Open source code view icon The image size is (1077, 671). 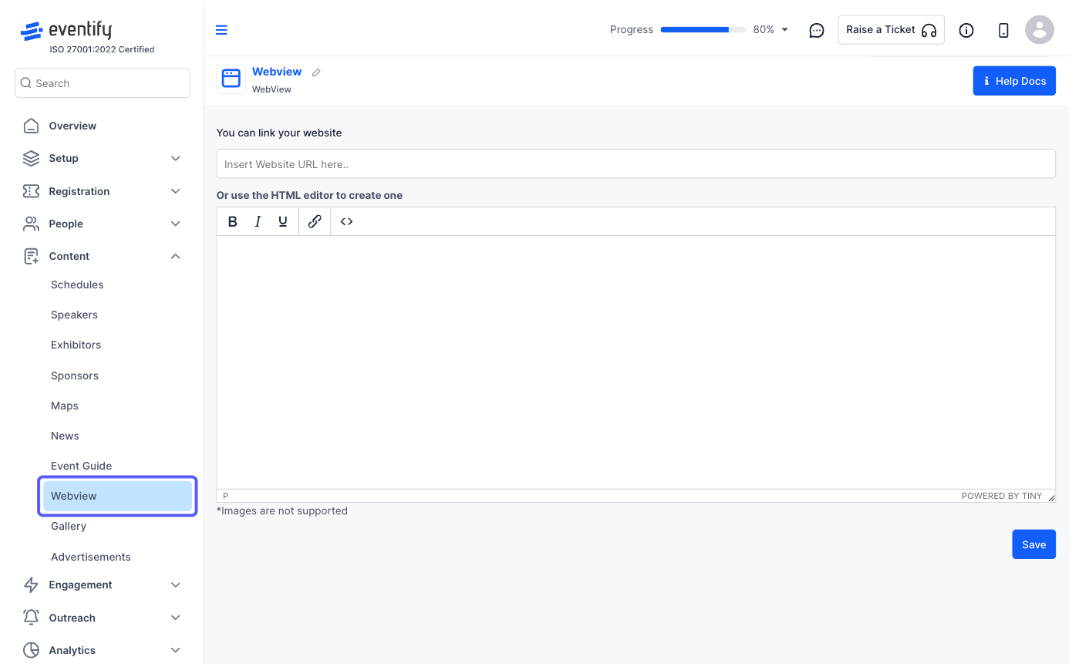coord(346,221)
